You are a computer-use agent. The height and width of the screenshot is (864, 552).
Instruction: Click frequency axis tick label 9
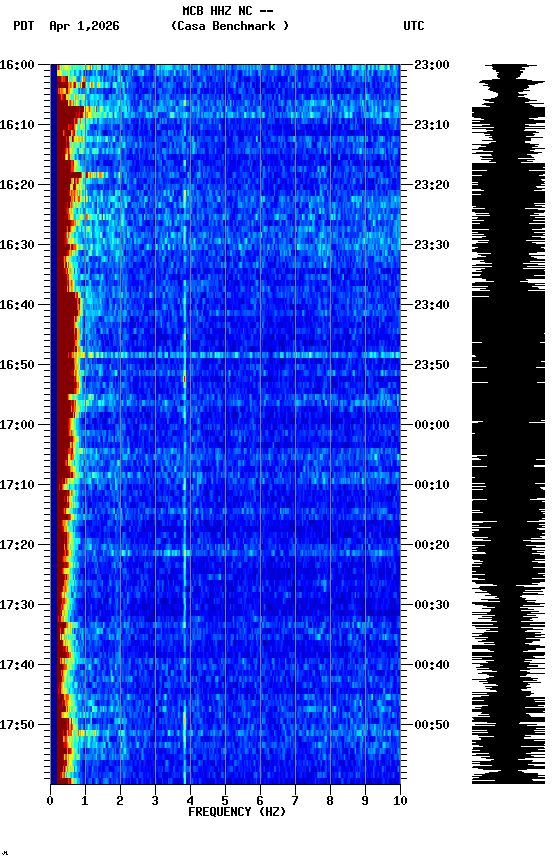tap(365, 801)
